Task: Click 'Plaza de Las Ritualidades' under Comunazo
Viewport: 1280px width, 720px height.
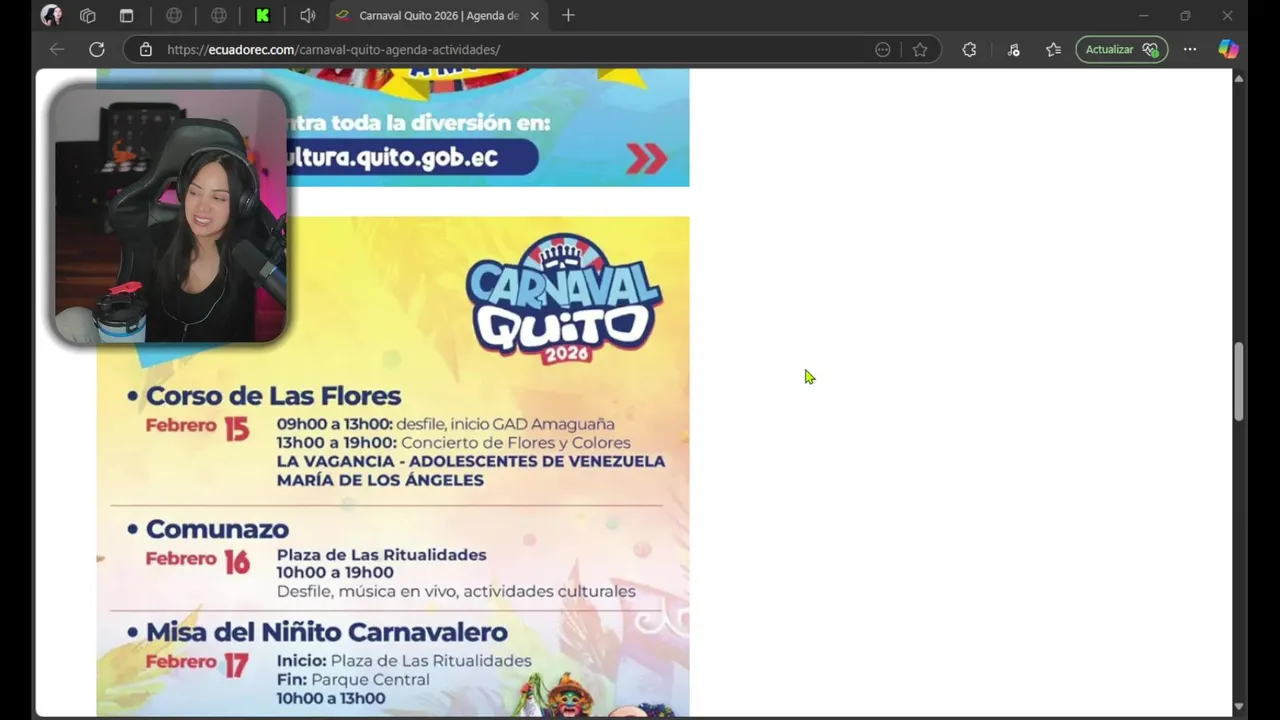Action: [382, 555]
